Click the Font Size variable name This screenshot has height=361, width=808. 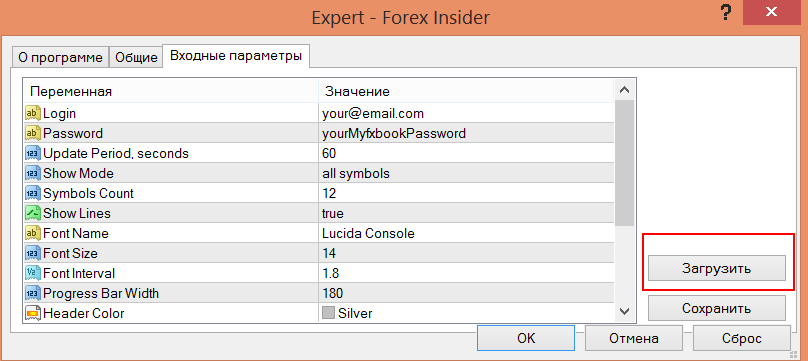click(70, 253)
